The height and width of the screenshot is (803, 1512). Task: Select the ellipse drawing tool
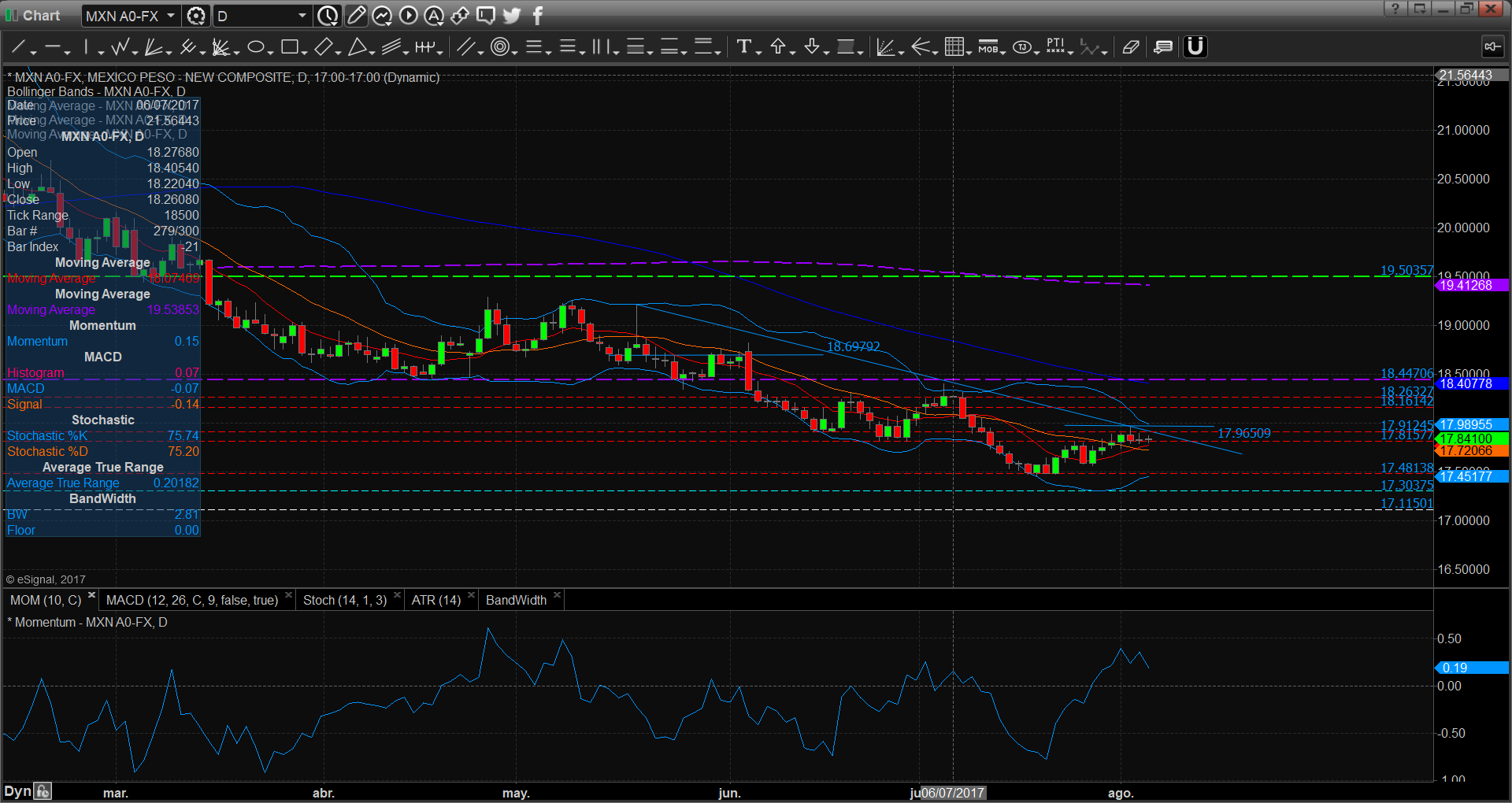255,47
